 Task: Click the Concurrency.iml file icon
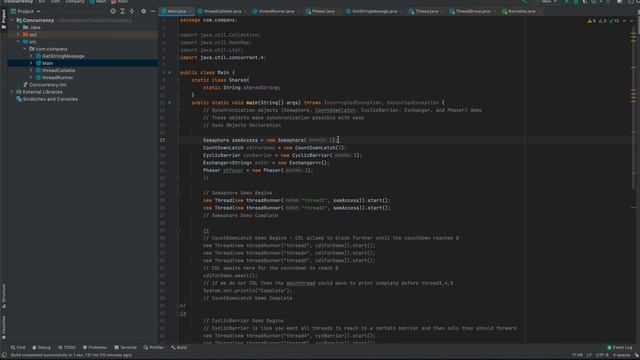25,85
